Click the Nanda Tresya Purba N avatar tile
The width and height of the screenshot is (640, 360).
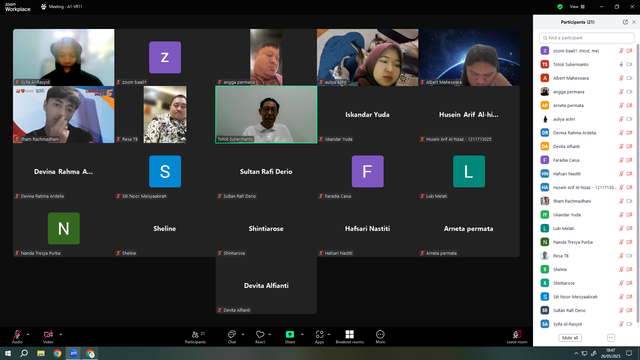coord(64,229)
